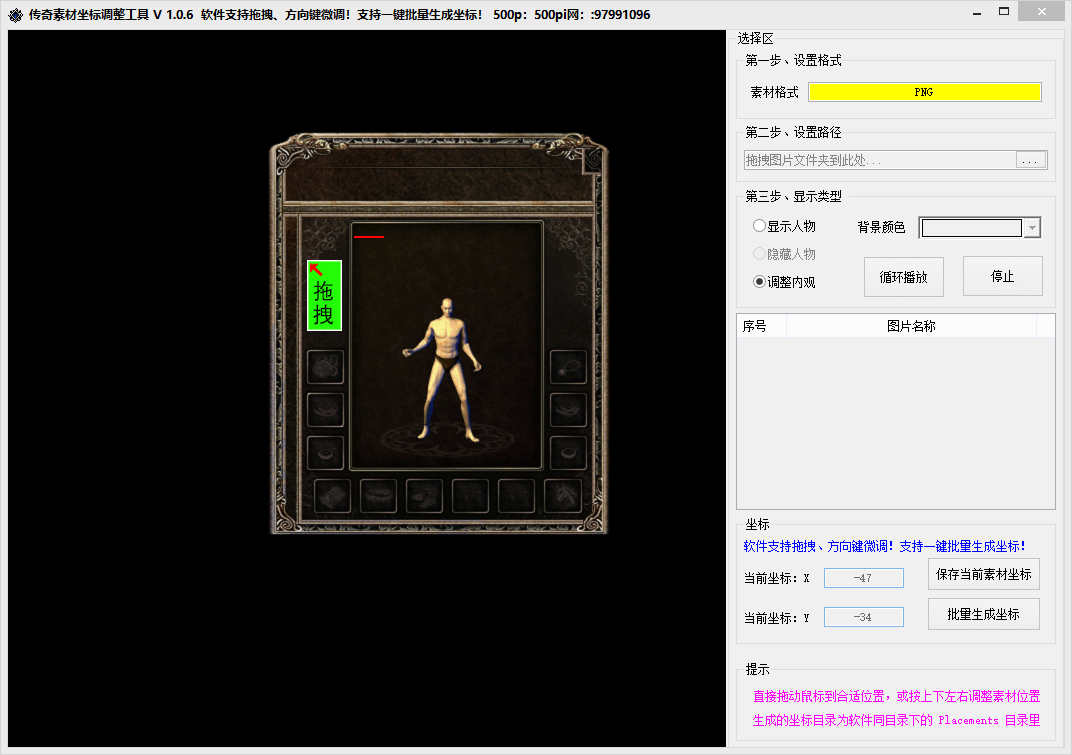The image size is (1072, 755).
Task: Click the 停止 stop button
Action: point(1002,276)
